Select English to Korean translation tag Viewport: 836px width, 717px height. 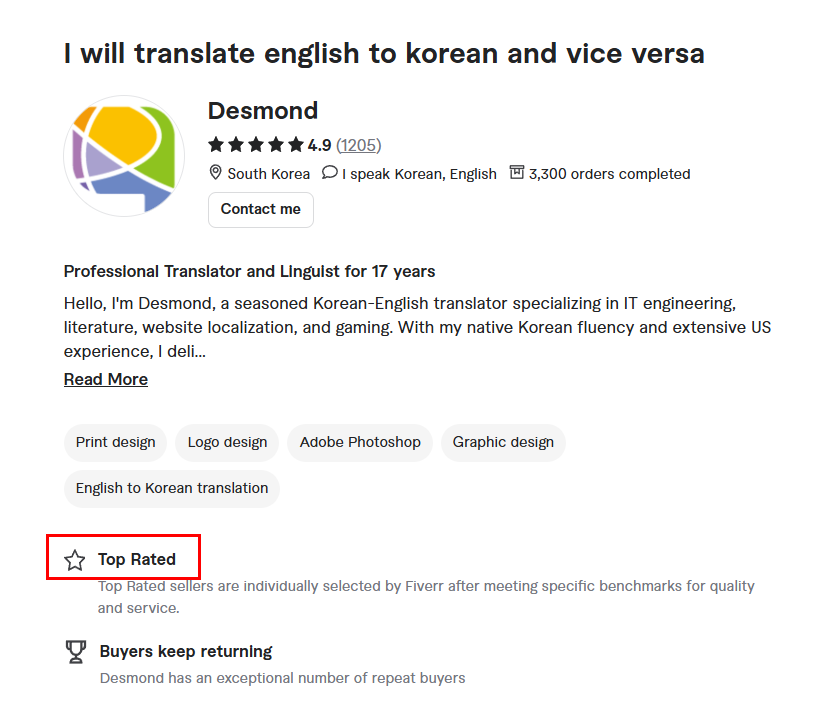point(172,488)
